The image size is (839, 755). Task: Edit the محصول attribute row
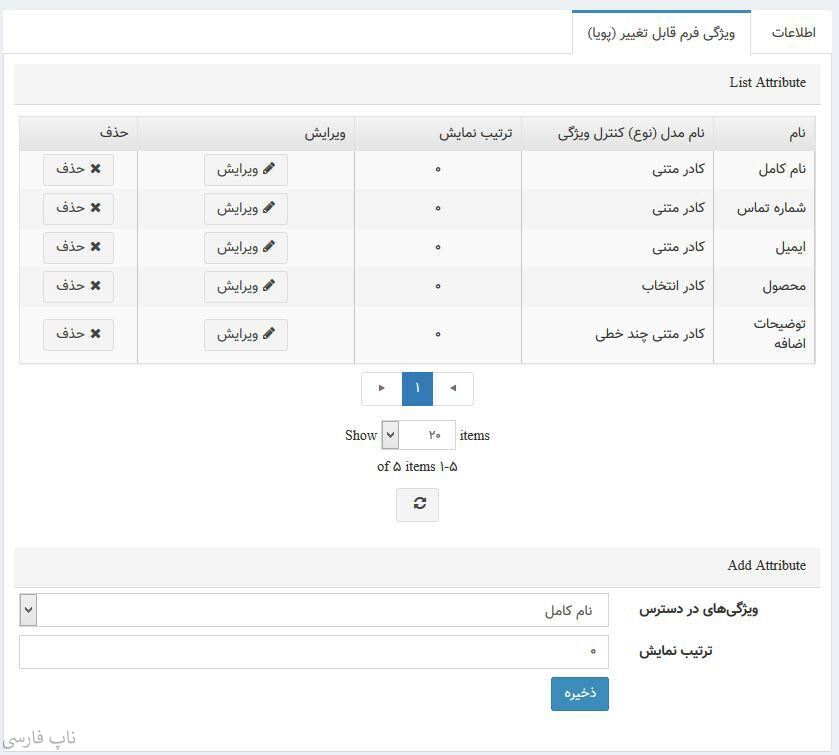246,286
